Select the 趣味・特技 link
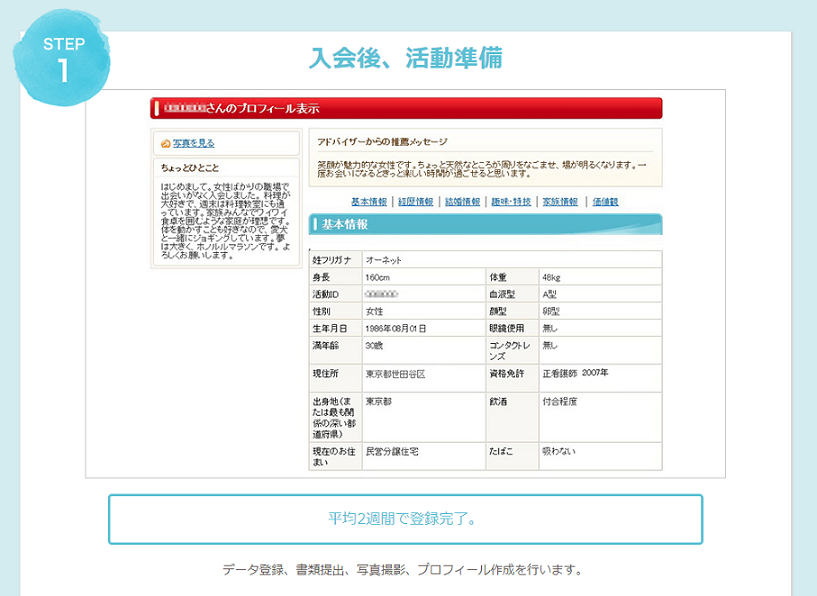817x596 pixels. (x=511, y=201)
